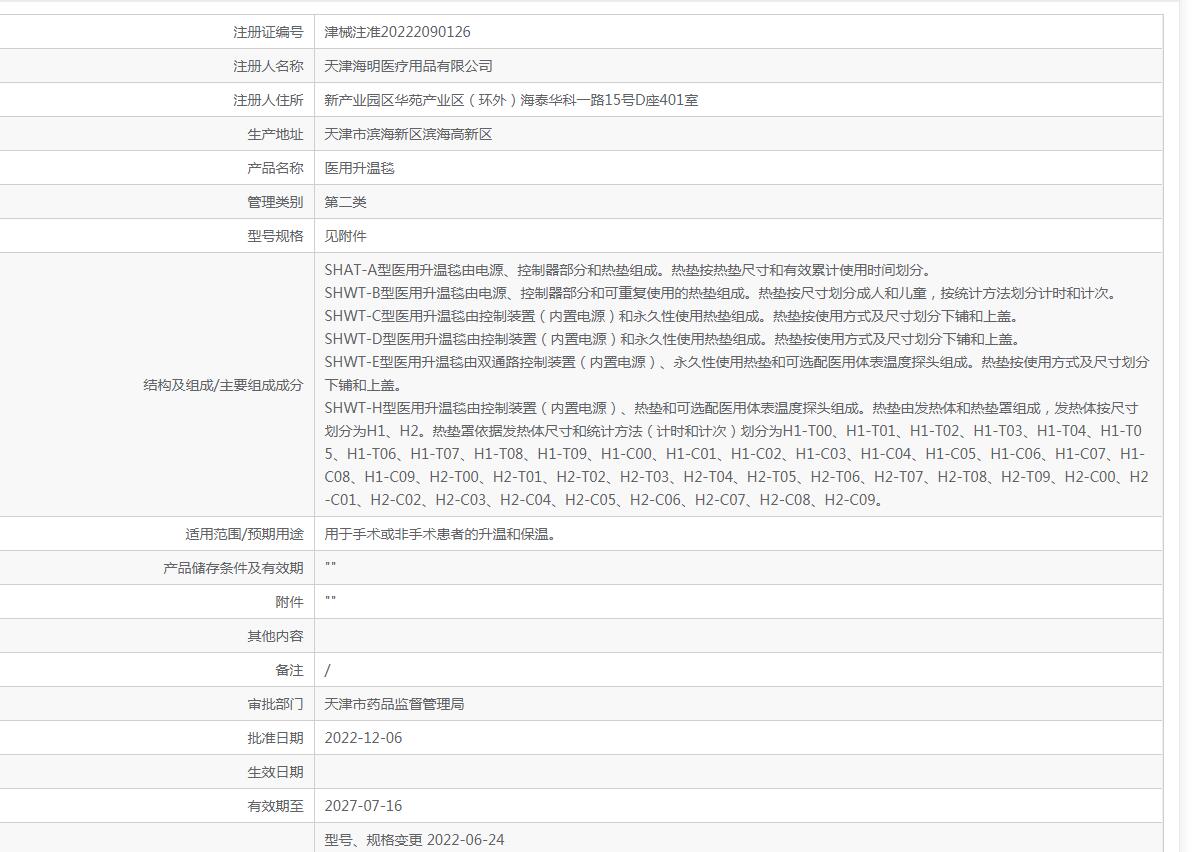Select registration number 津械注准20222090126
The height and width of the screenshot is (852, 1200).
click(x=398, y=32)
